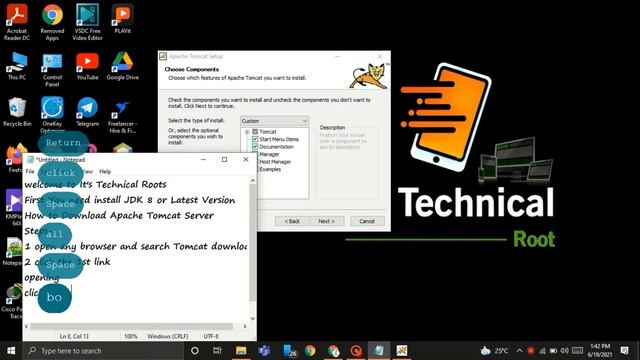Switch to the Notepad taskbar icon
The width and height of the screenshot is (640, 360).
tap(378, 351)
